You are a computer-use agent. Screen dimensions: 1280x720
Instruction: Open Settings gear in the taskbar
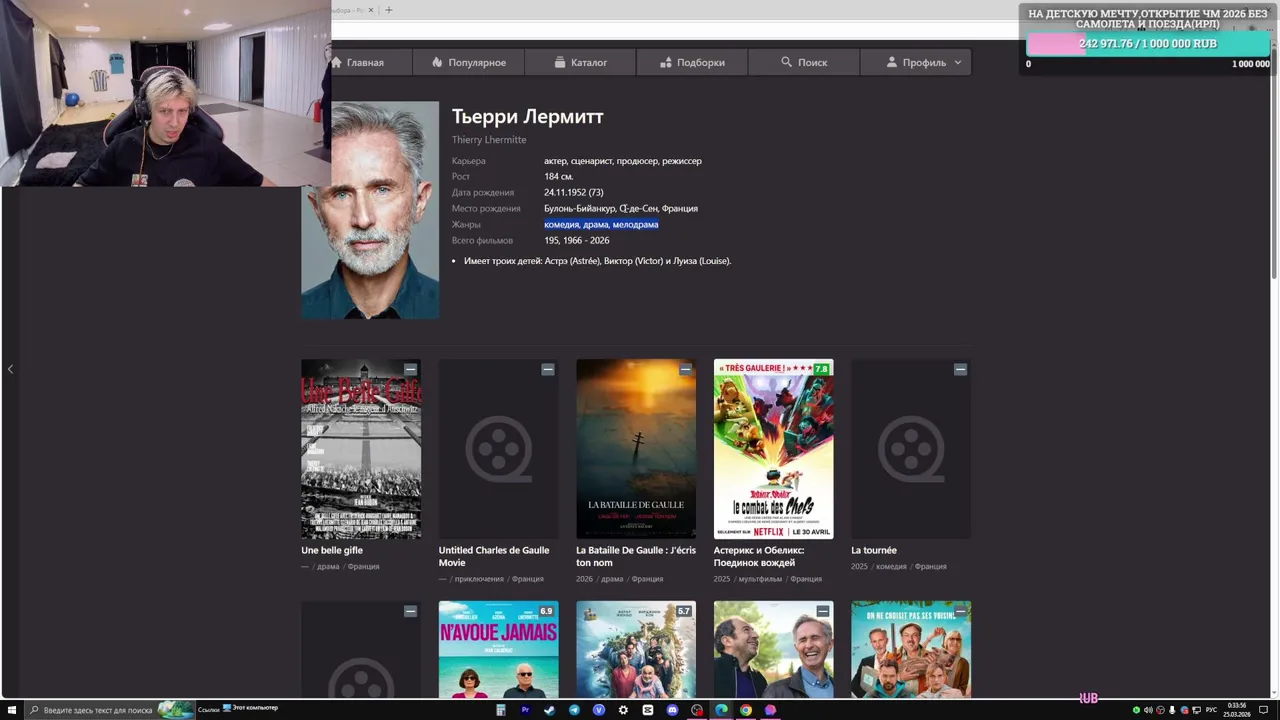[623, 710]
